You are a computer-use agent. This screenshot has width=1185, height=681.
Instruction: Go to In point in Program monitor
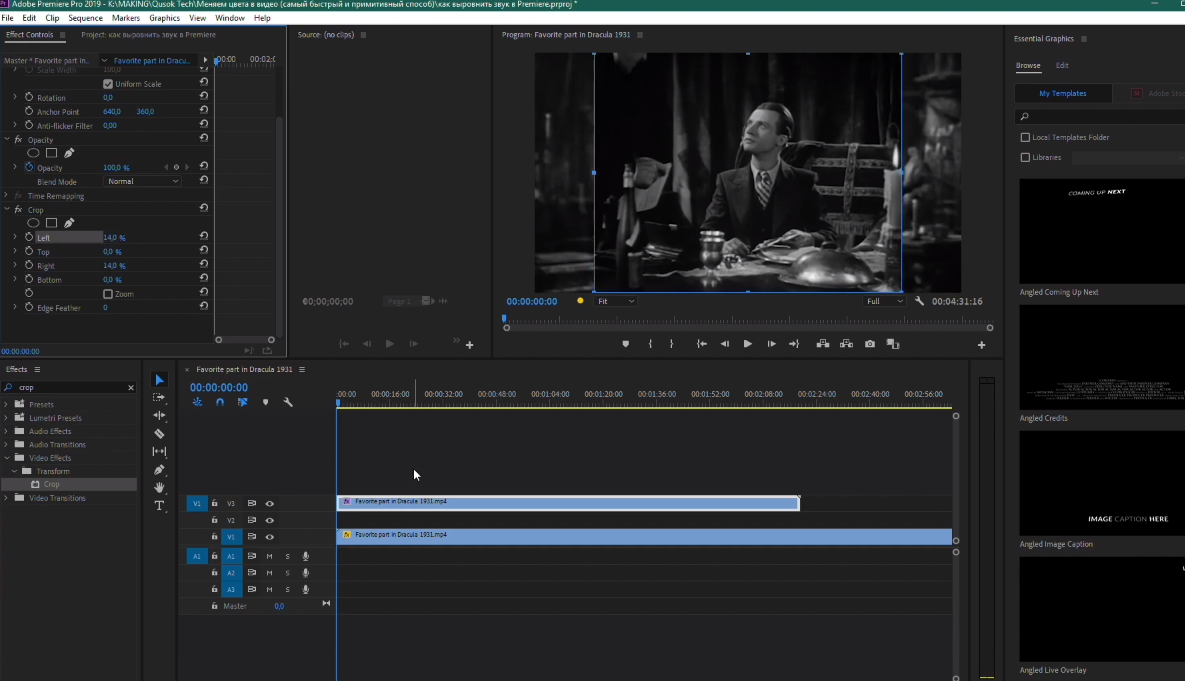[701, 344]
